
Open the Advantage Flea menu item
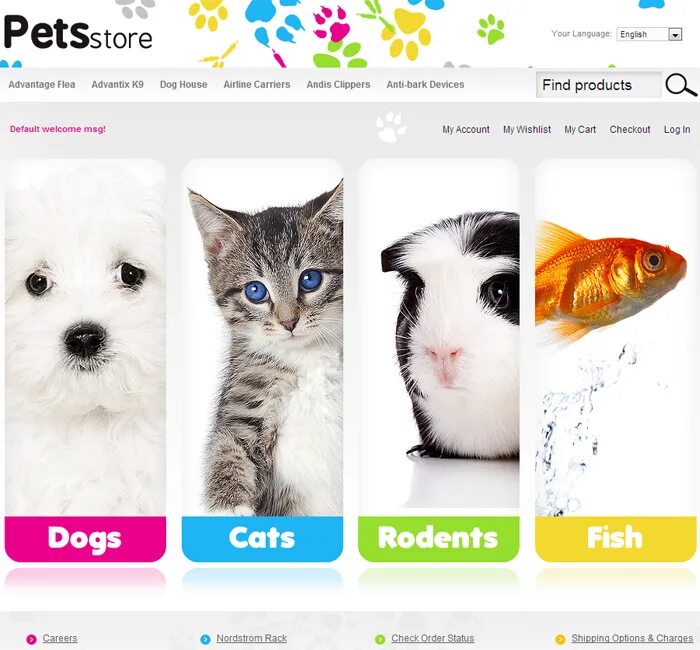pos(42,84)
